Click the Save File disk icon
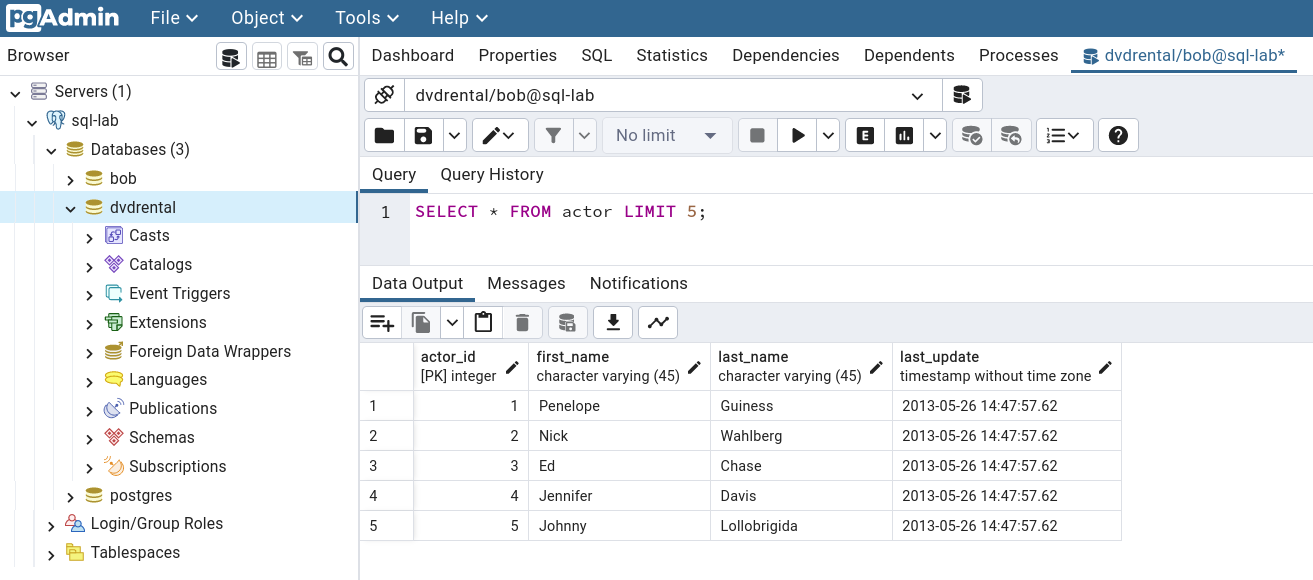The image size is (1313, 580). (x=423, y=136)
